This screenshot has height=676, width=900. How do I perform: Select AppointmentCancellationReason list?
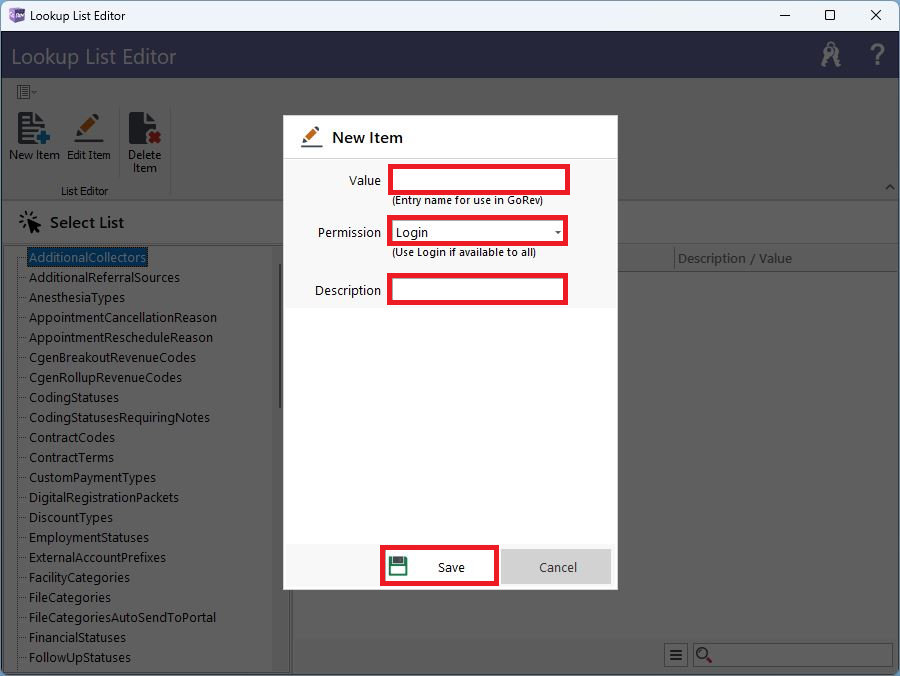(123, 317)
